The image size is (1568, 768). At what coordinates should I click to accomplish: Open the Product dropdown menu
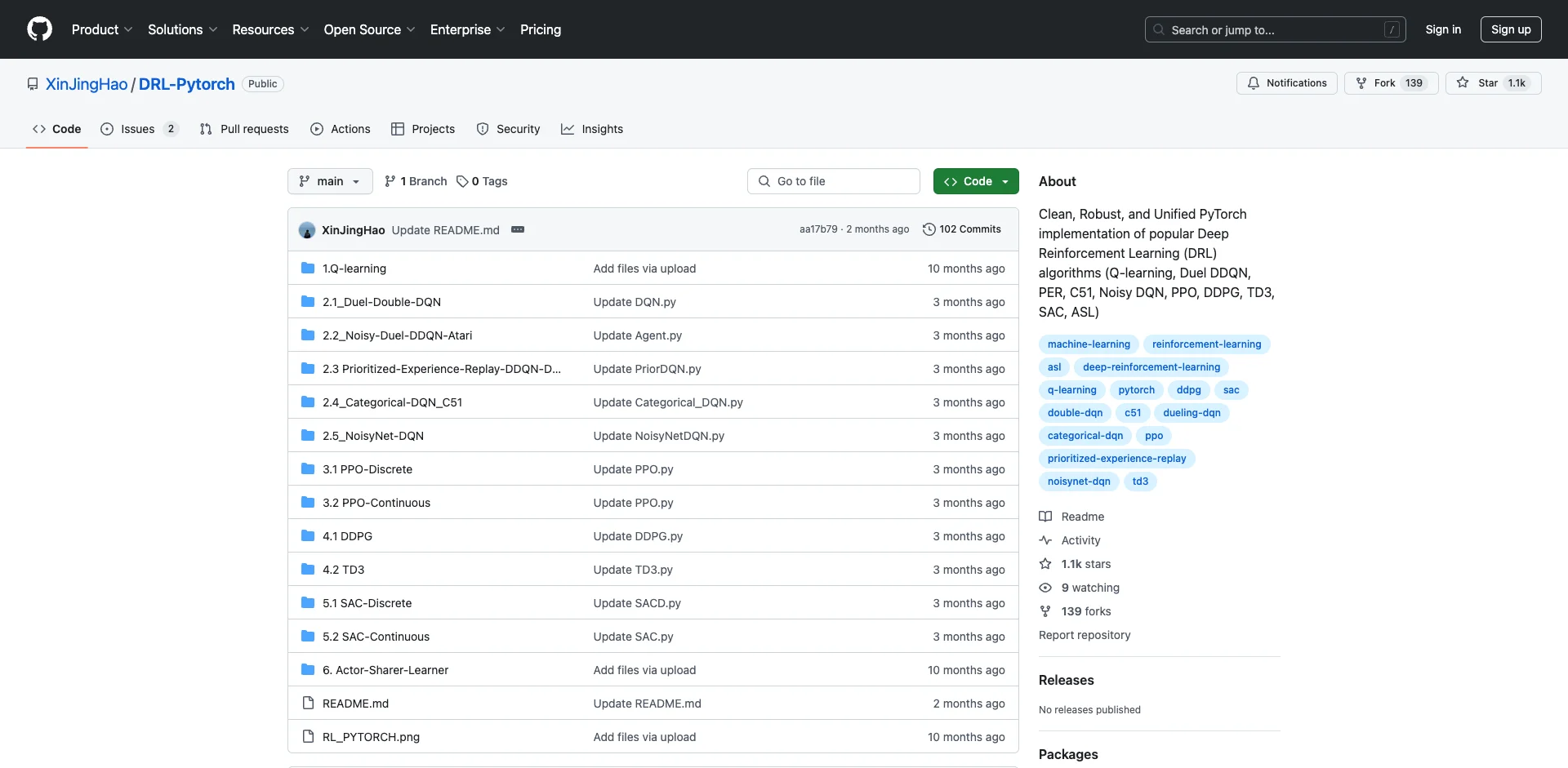102,29
